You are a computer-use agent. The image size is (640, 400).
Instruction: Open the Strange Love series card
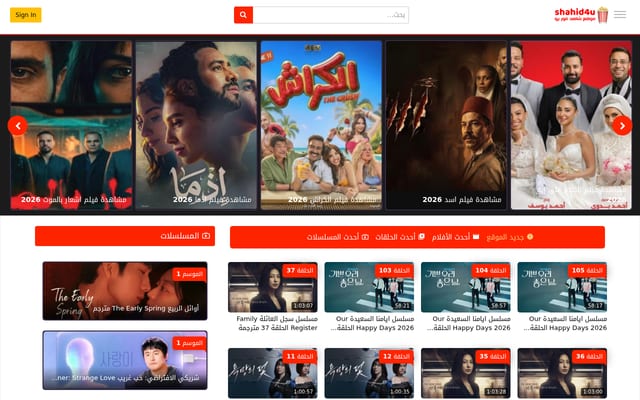[x=125, y=360]
